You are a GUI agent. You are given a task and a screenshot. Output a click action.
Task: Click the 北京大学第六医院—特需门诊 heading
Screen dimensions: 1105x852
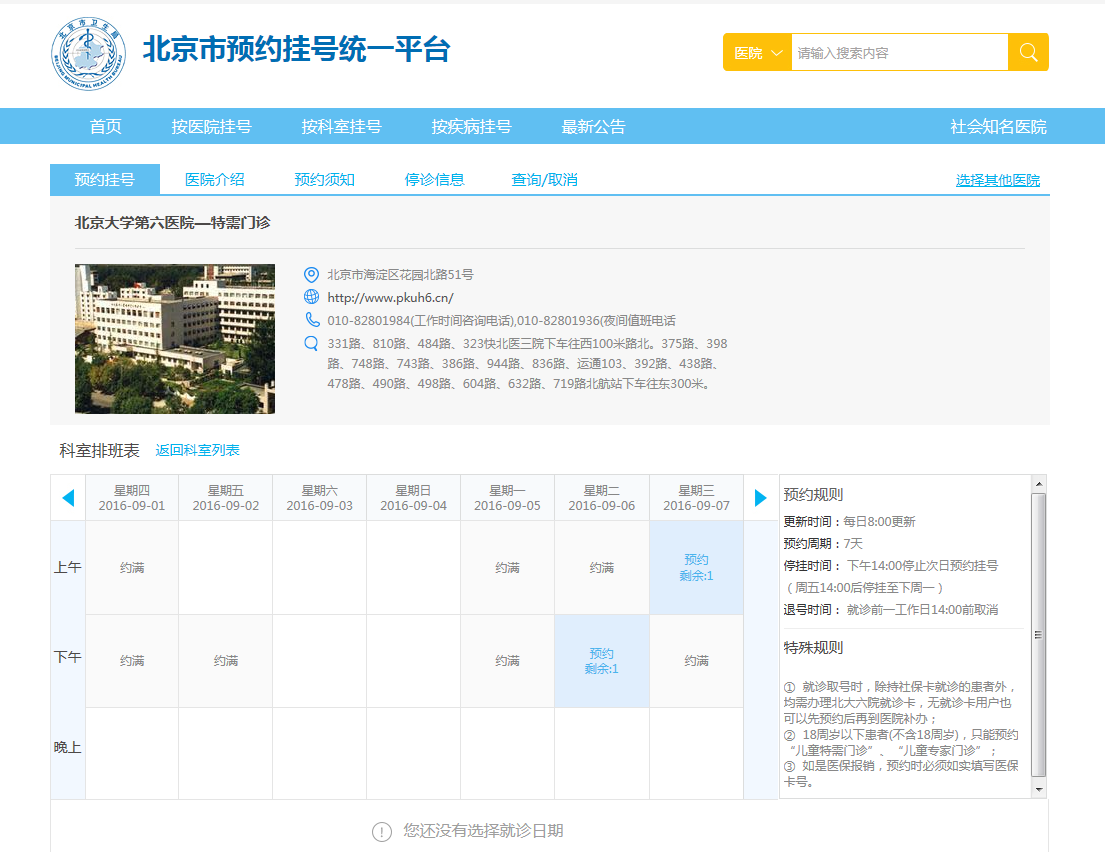[x=173, y=223]
